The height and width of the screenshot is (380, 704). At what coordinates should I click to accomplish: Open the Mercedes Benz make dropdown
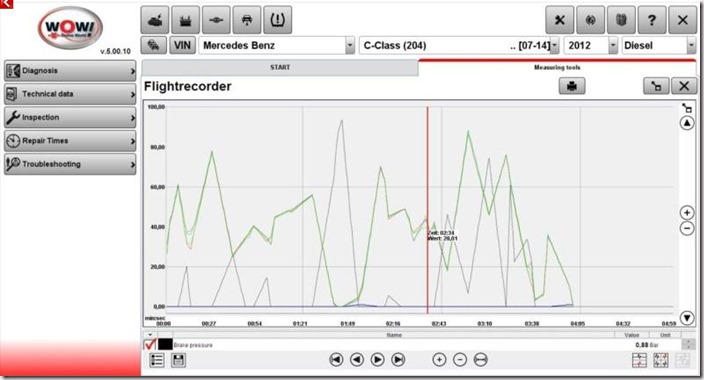350,45
